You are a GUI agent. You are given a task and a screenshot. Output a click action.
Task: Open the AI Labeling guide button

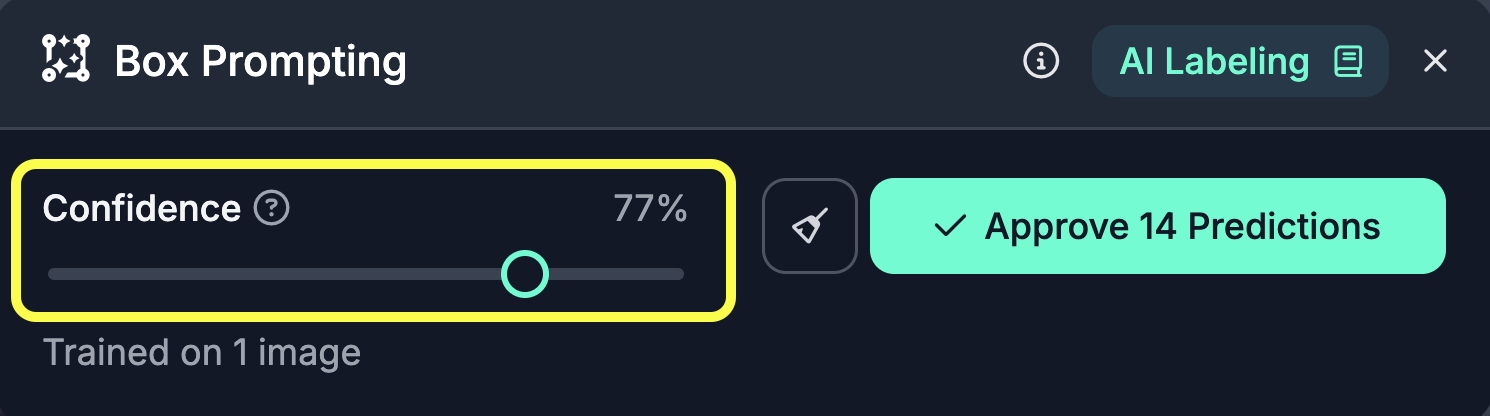point(1239,62)
